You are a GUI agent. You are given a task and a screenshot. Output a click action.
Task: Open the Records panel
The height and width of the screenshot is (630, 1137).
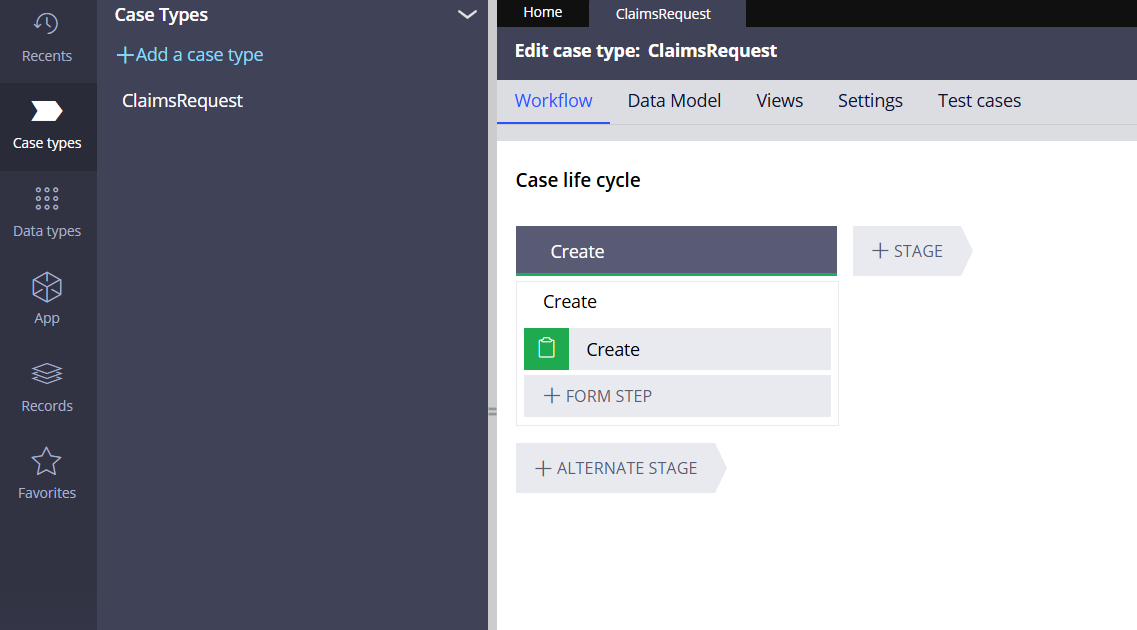tap(47, 384)
